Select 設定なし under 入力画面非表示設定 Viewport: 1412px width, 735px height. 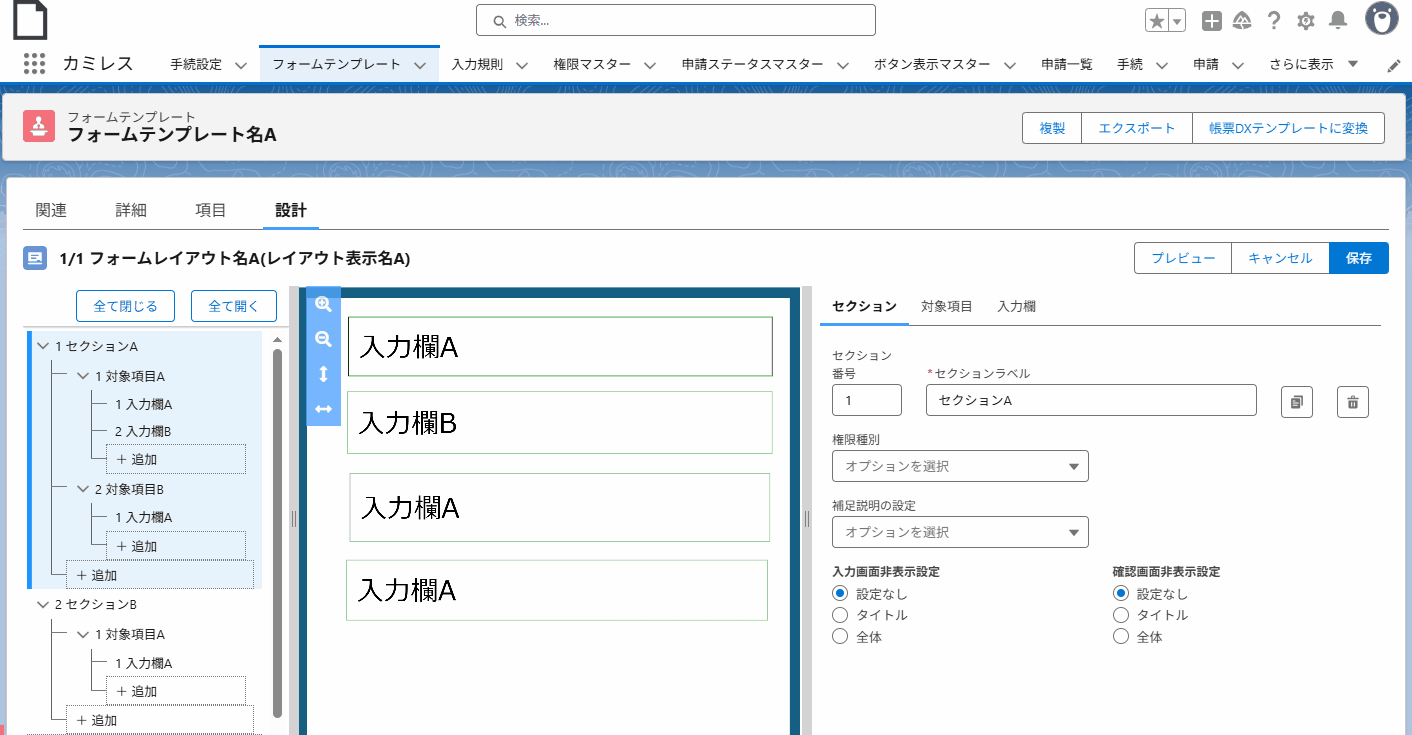840,594
